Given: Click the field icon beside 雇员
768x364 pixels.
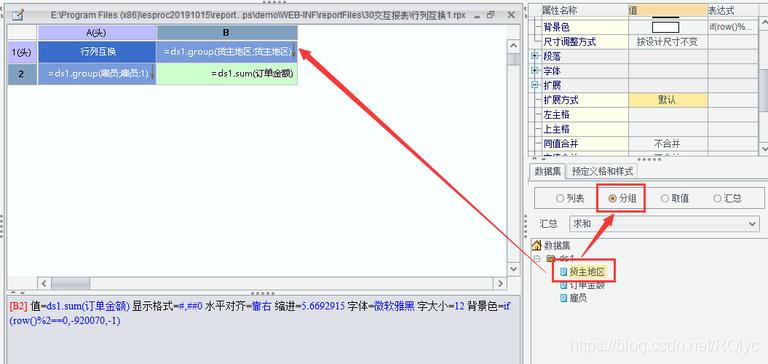Looking at the screenshot, I should coord(564,298).
